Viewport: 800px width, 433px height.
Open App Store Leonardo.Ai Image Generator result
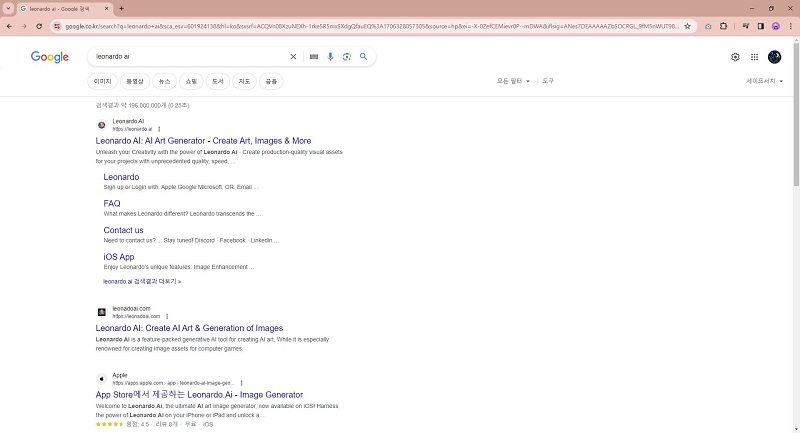tap(199, 395)
